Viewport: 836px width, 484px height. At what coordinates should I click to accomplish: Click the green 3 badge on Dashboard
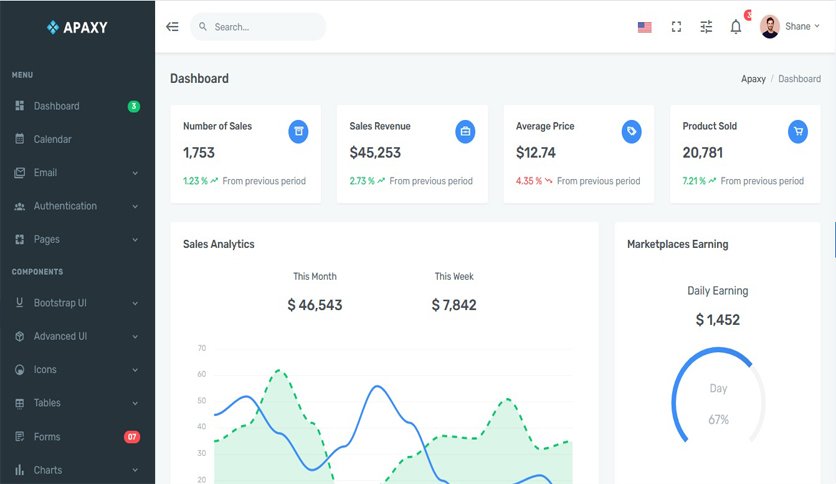[134, 106]
